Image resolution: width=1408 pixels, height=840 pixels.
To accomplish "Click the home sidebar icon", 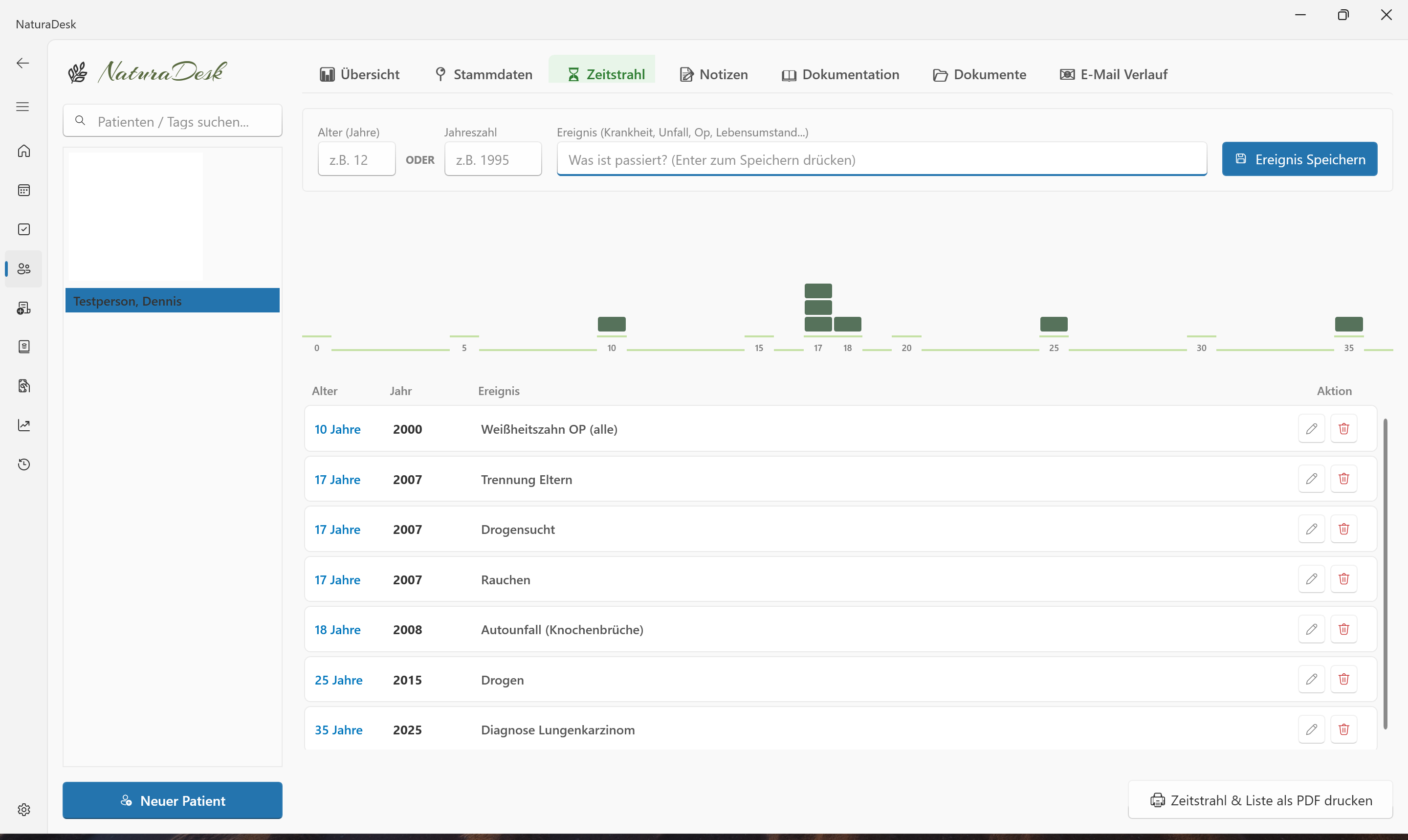I will pyautogui.click(x=24, y=151).
